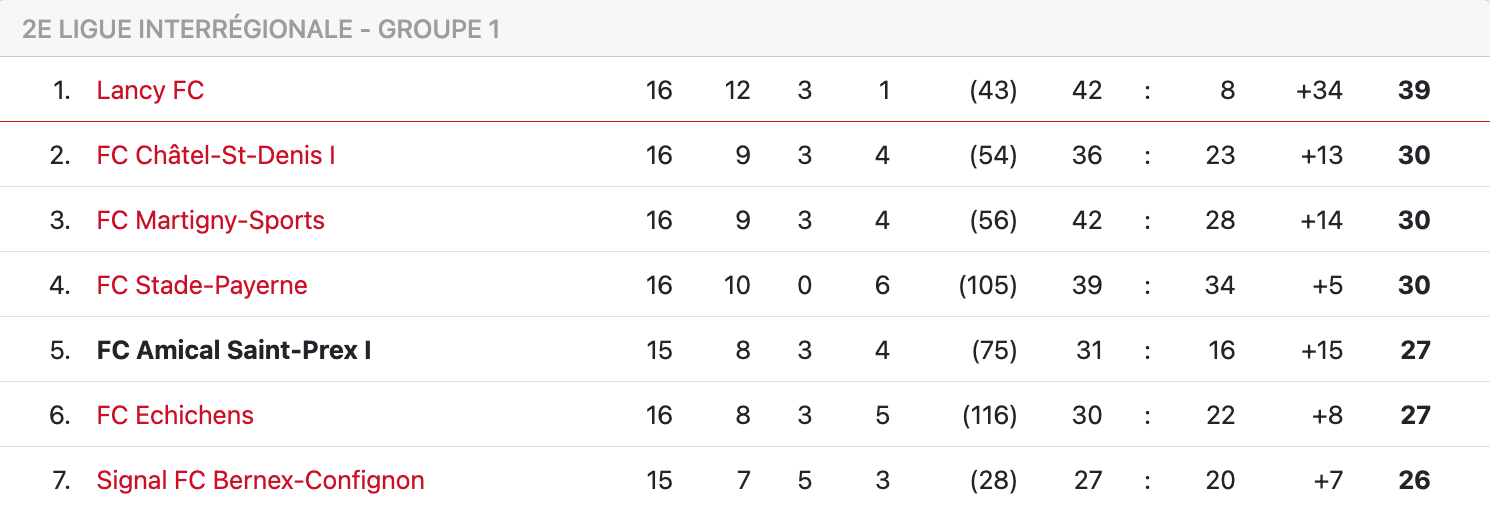Click the 2E Ligue Interrégionale Groupe 1 header
The image size is (1490, 508).
tap(260, 29)
